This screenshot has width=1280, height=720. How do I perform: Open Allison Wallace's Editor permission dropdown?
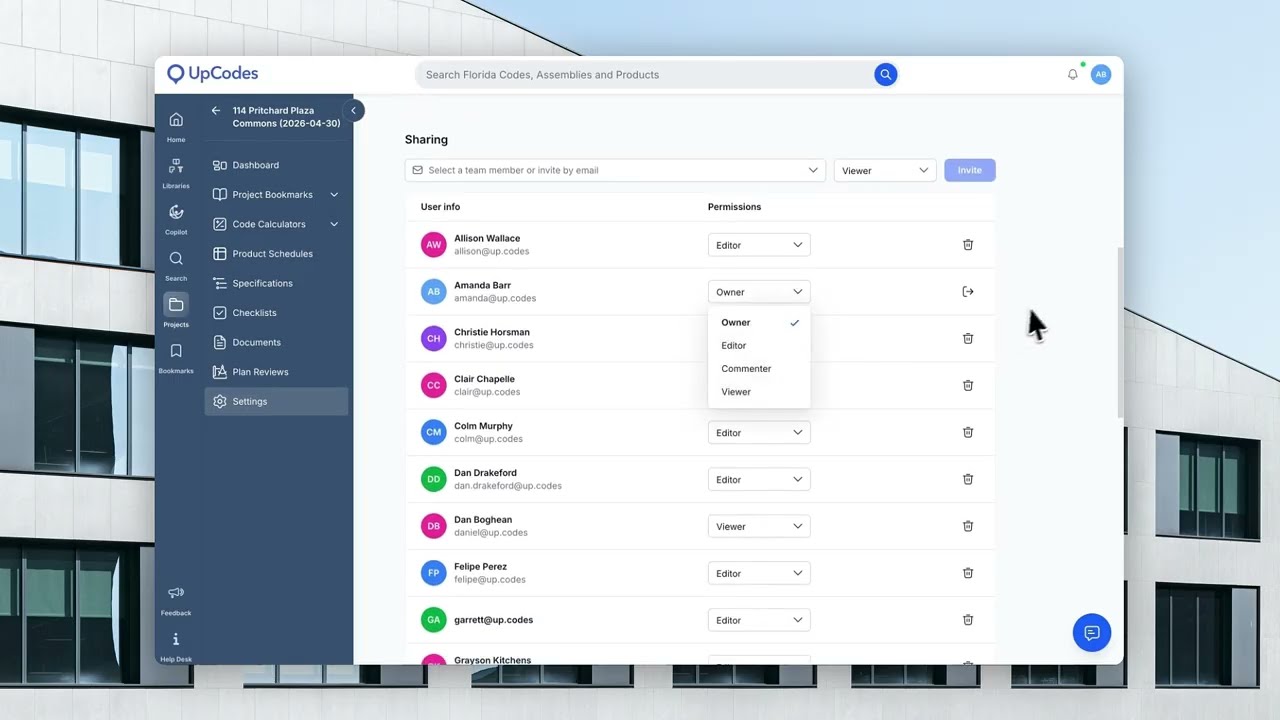[759, 245]
